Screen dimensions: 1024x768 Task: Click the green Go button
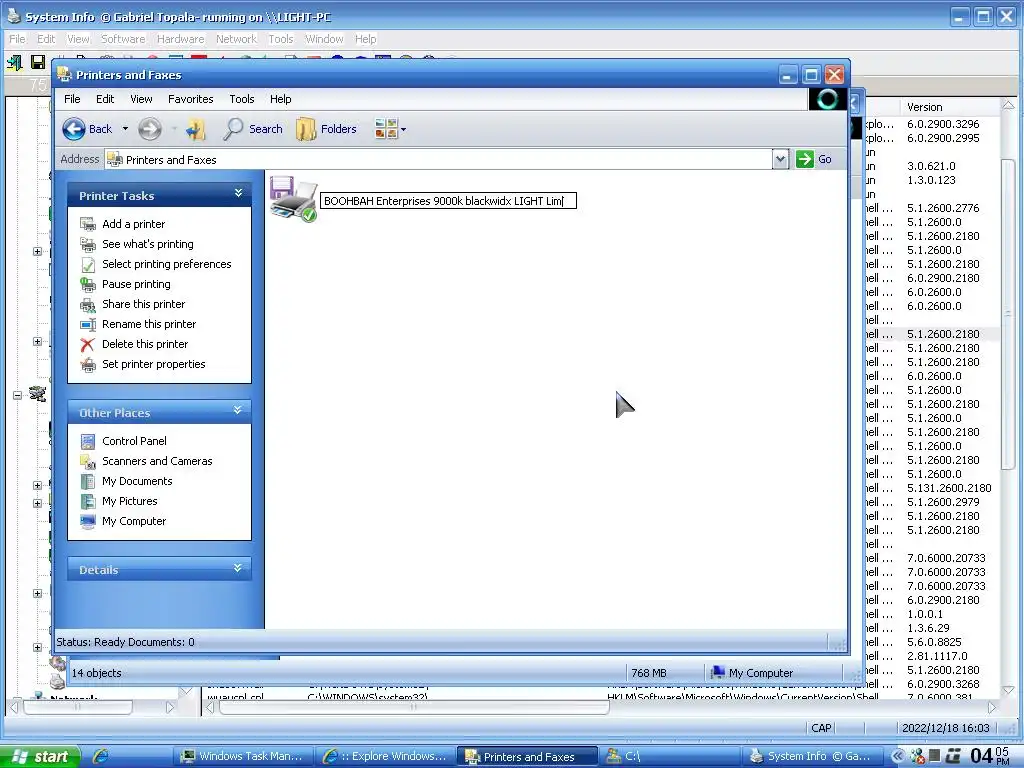coord(814,159)
